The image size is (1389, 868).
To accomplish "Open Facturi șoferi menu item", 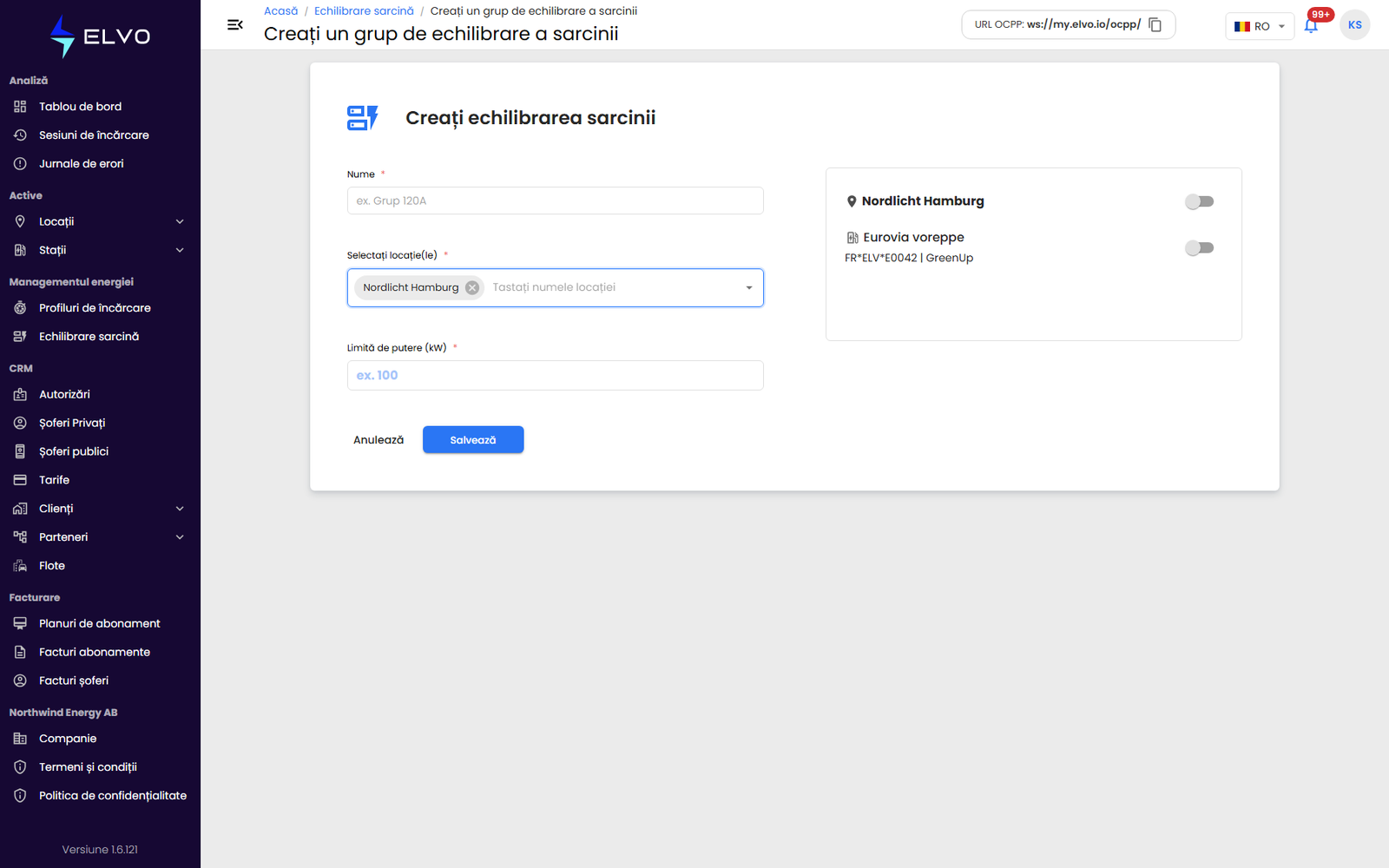I will pyautogui.click(x=100, y=681).
